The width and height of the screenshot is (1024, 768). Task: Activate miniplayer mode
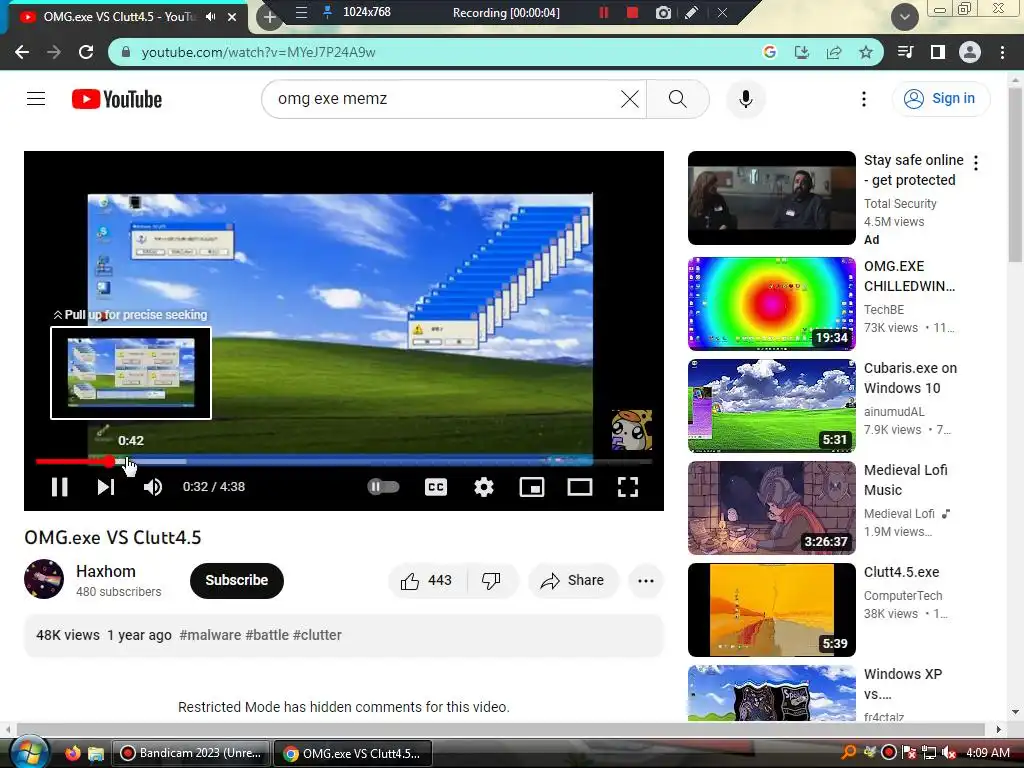(532, 487)
